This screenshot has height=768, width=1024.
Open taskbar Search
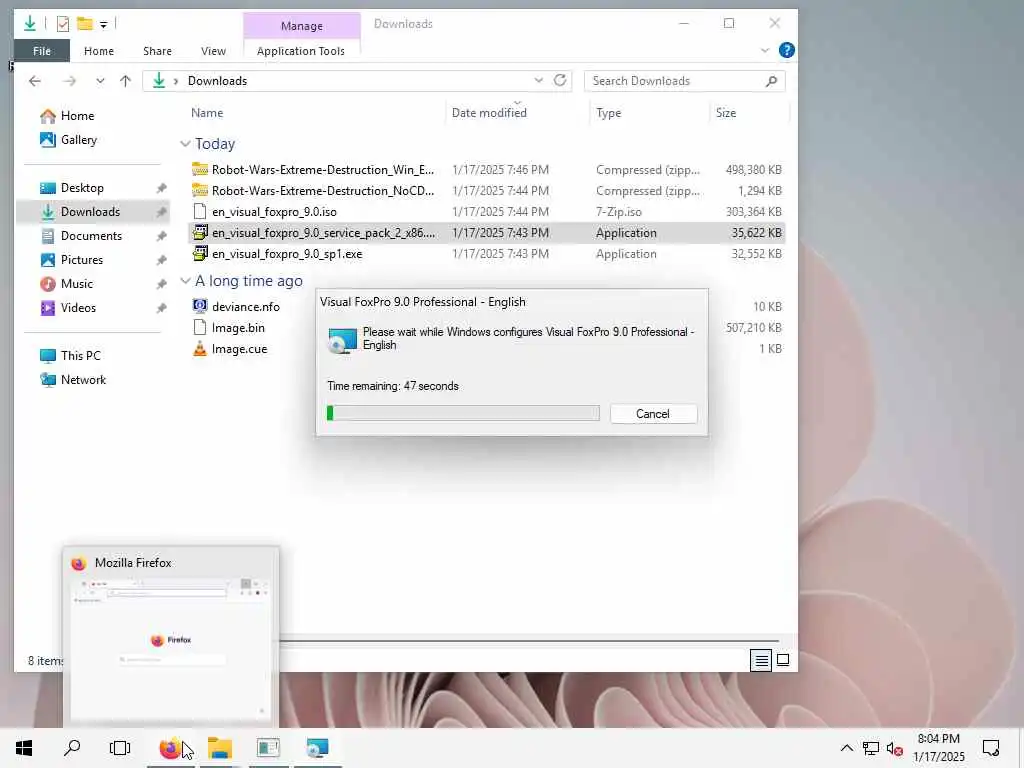point(72,748)
